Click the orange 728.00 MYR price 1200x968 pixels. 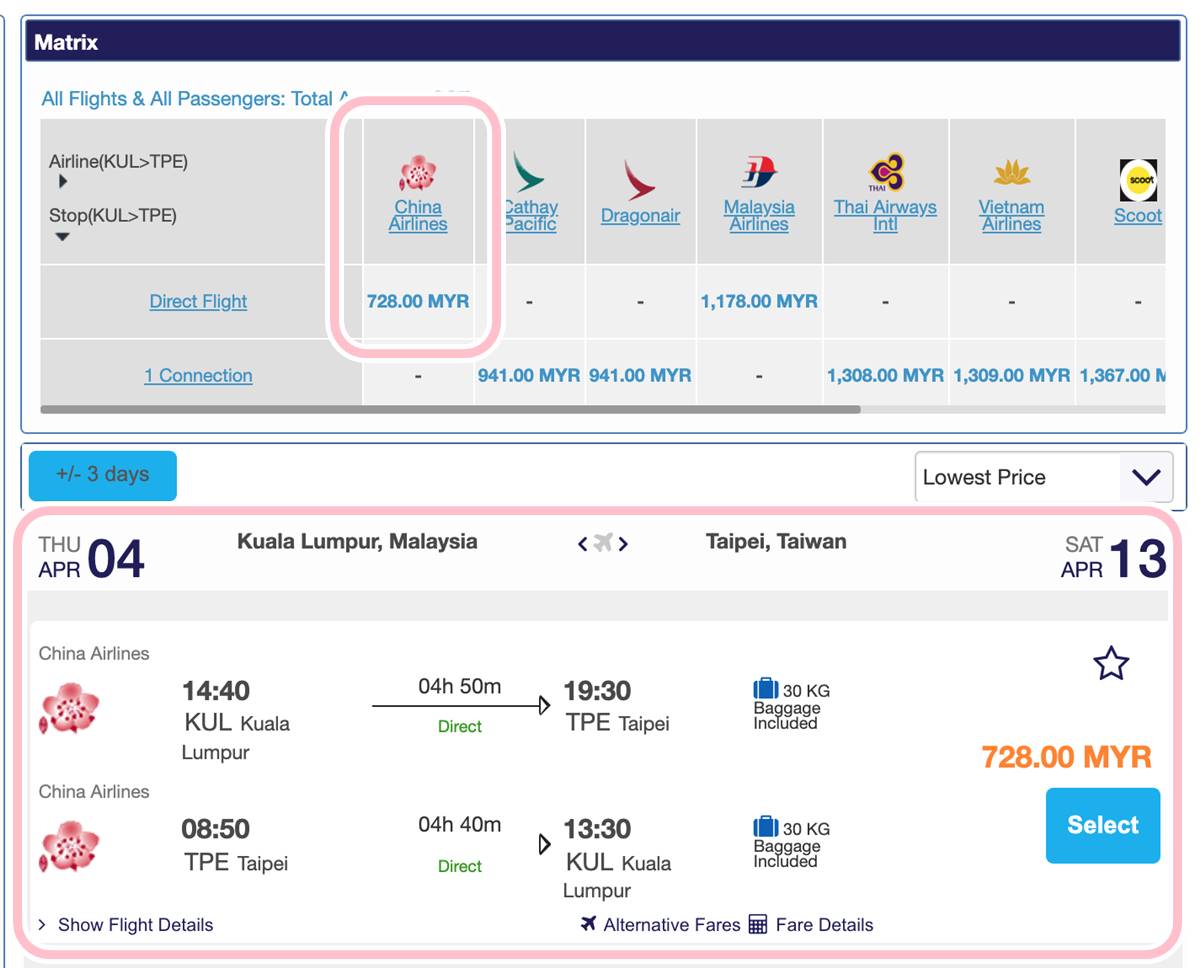click(x=1066, y=757)
